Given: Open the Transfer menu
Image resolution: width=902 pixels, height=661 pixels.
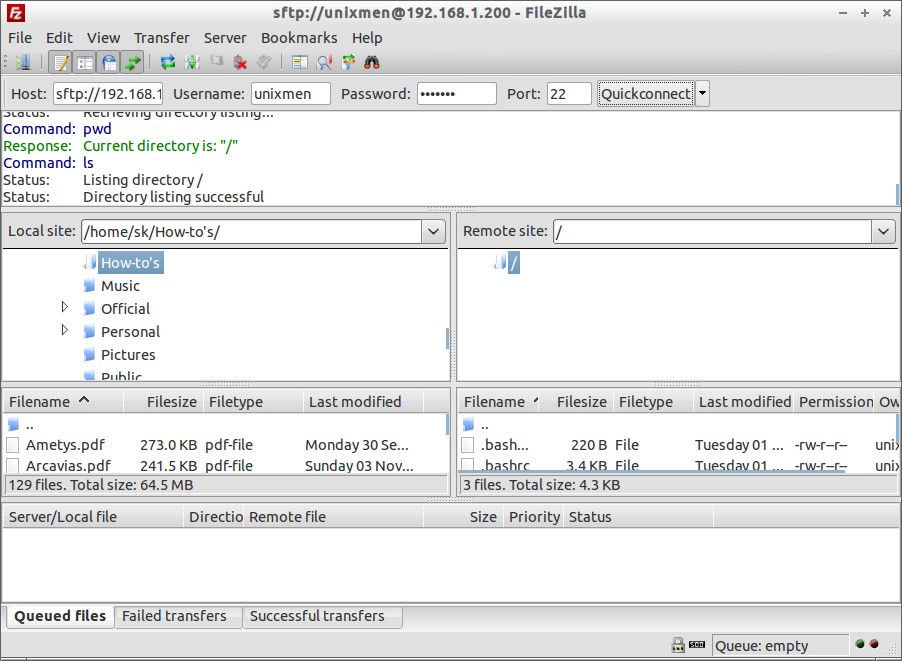Looking at the screenshot, I should click(162, 38).
